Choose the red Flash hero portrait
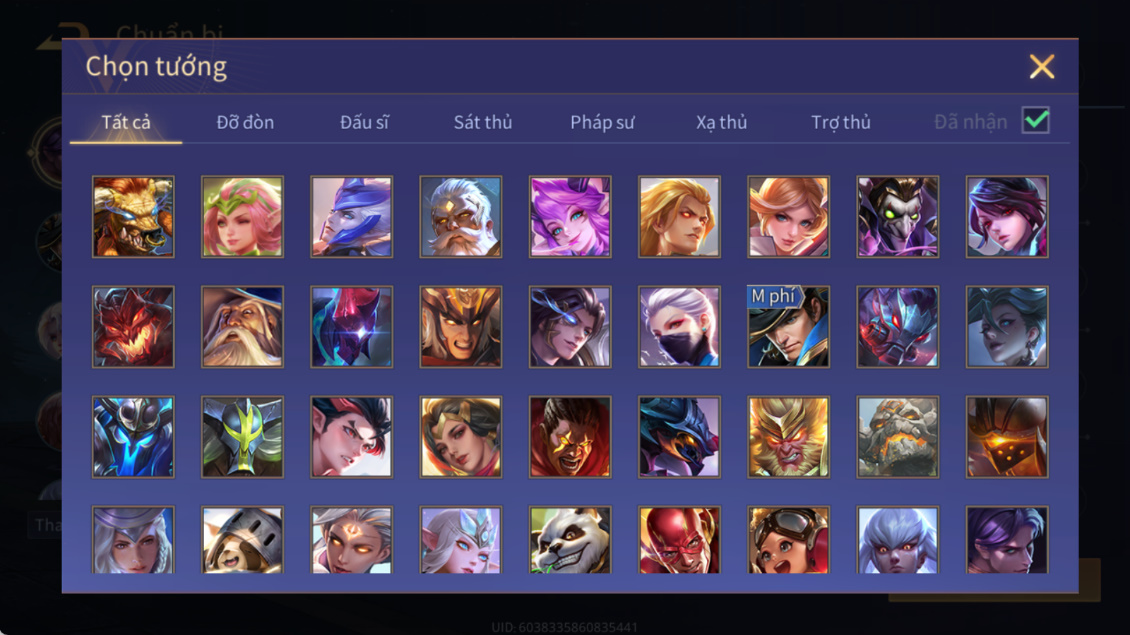 [x=679, y=540]
